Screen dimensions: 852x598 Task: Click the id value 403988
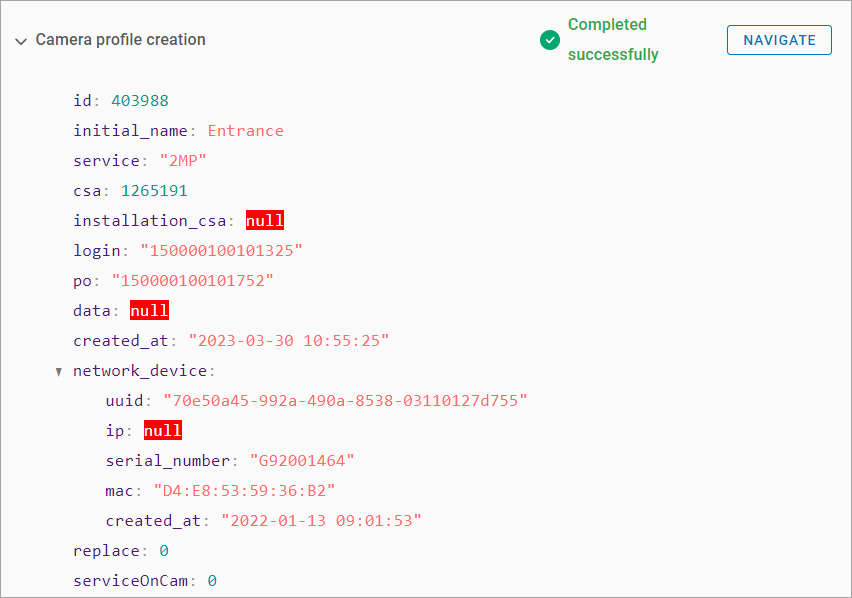pyautogui.click(x=139, y=101)
